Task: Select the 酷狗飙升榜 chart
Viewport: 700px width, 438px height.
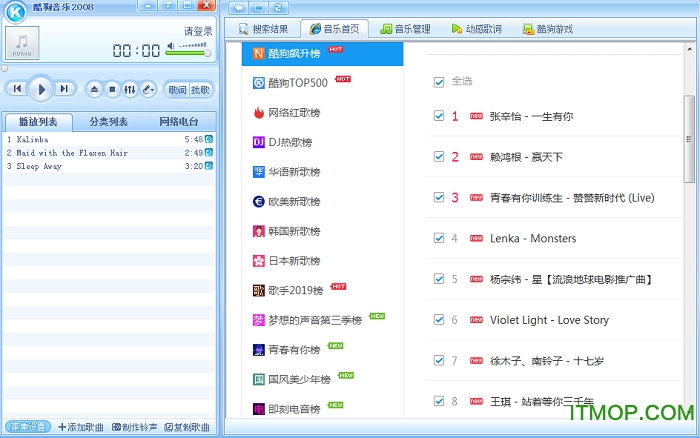Action: click(322, 54)
